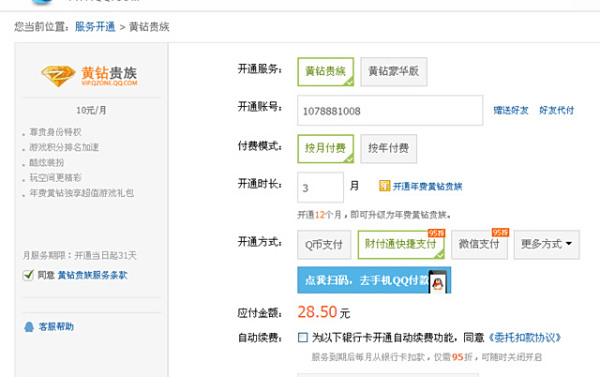
Task: Select 微信支付 payment method
Action: pos(479,245)
